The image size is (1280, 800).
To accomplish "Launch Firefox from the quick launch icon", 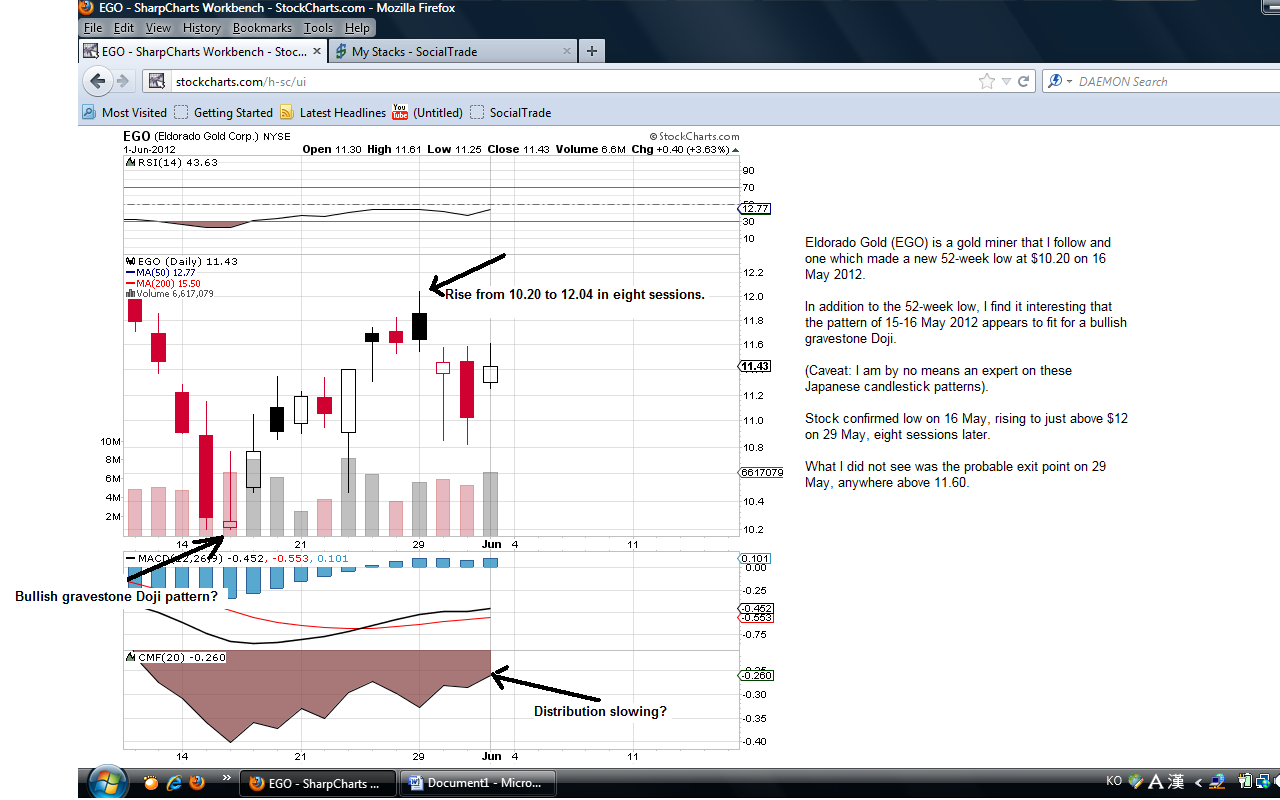I will (x=197, y=783).
